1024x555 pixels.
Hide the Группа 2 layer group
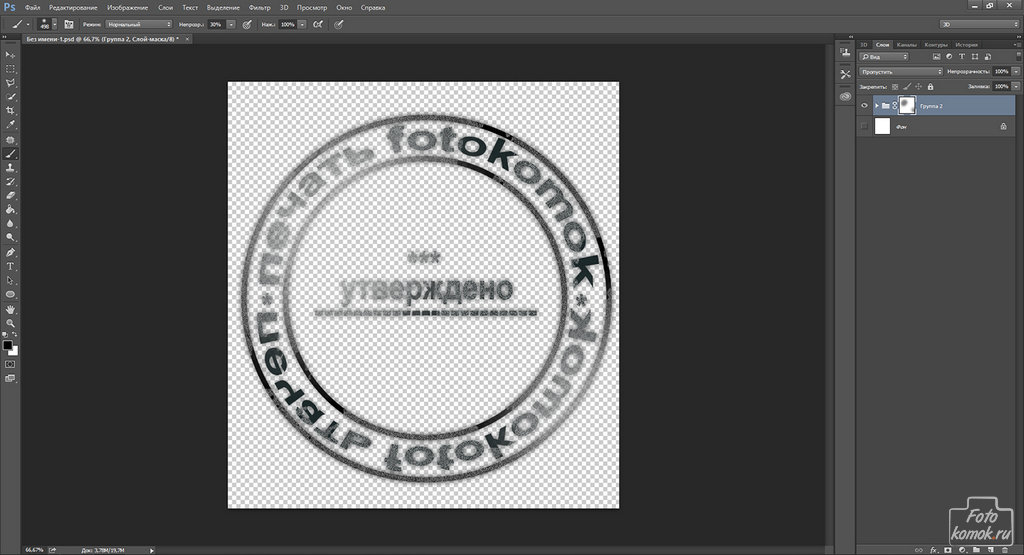coord(864,106)
